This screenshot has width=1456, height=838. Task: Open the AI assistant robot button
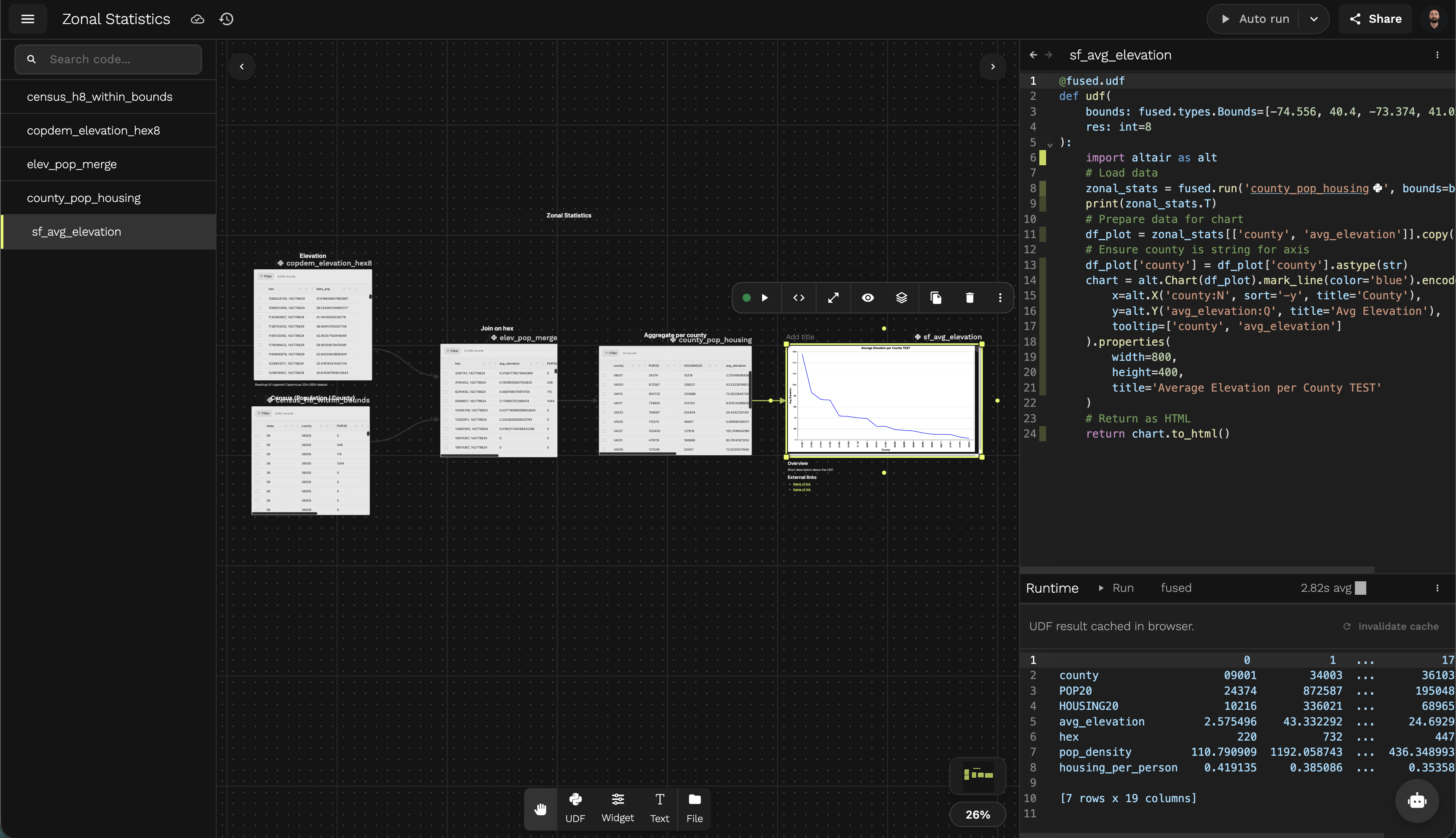(1417, 800)
